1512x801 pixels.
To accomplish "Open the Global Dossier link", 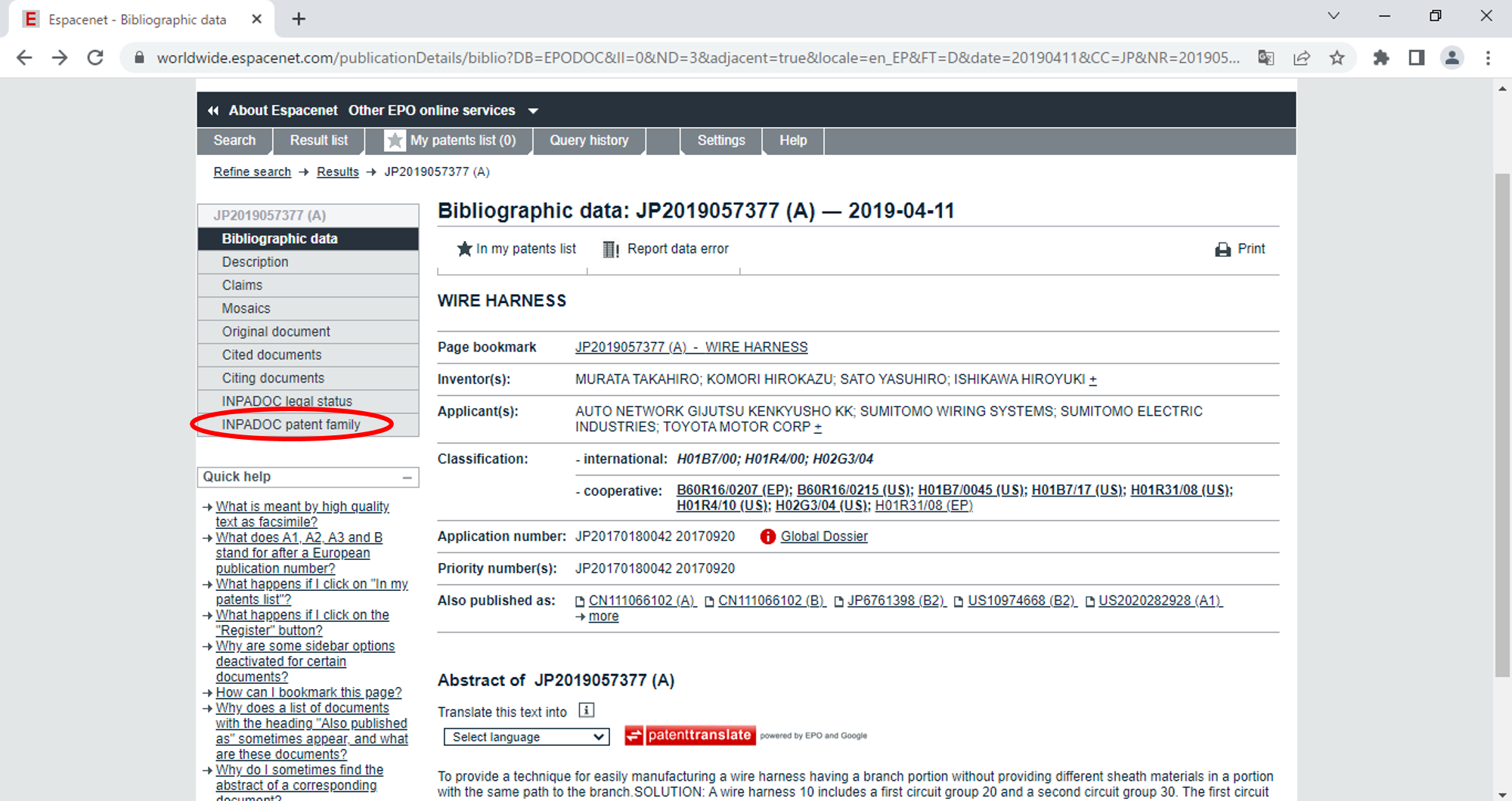I will 824,537.
